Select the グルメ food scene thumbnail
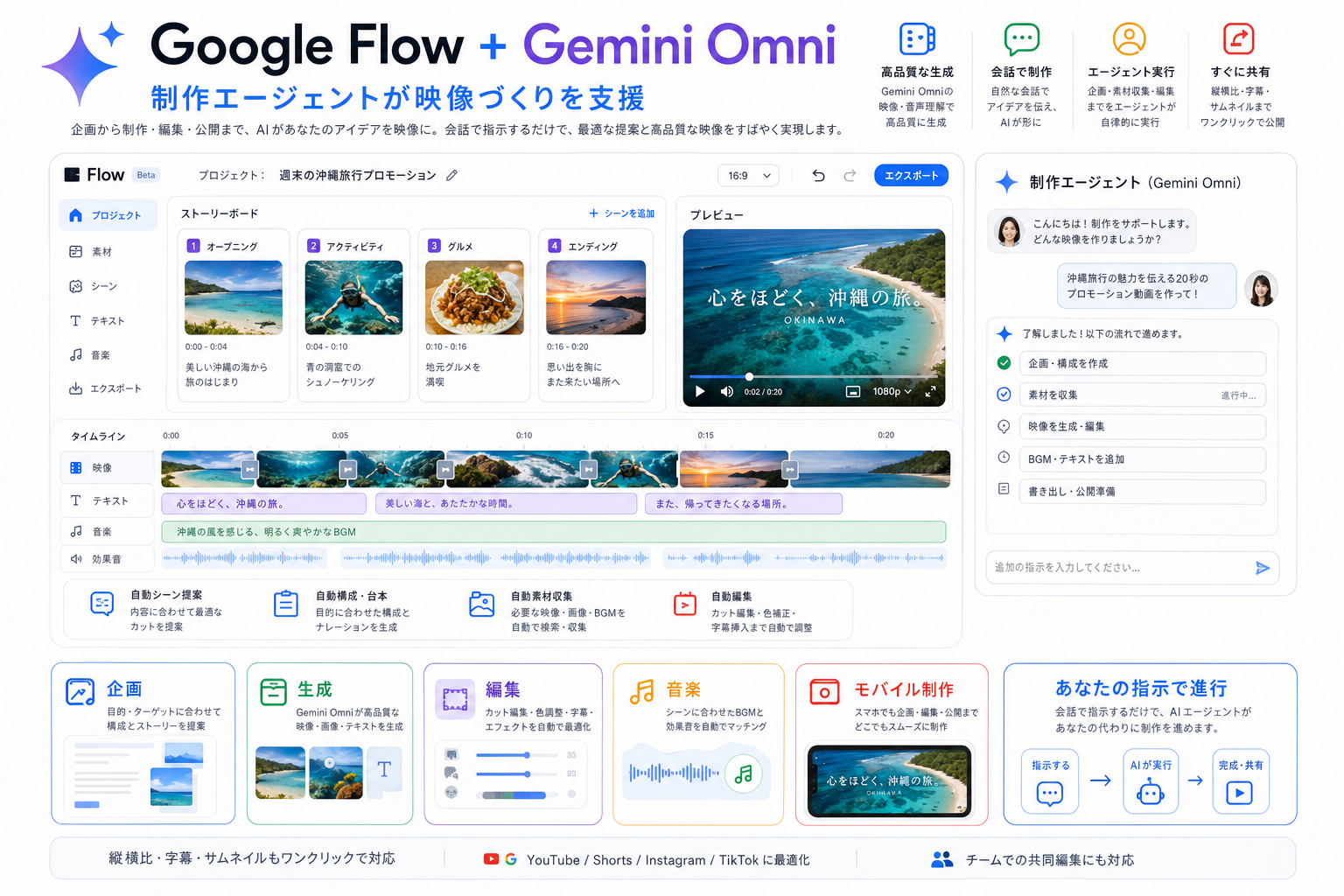This screenshot has width=1344, height=896. [x=474, y=297]
